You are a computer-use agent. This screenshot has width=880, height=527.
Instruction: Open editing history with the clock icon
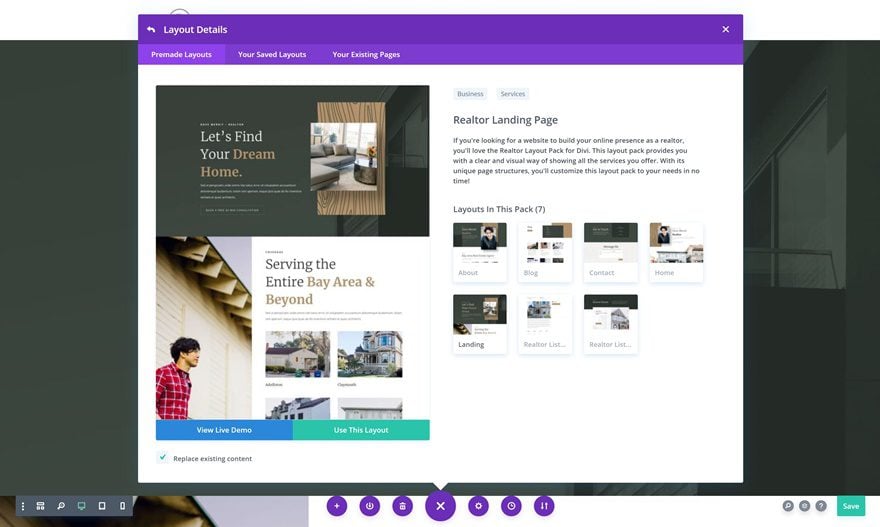[x=511, y=506]
